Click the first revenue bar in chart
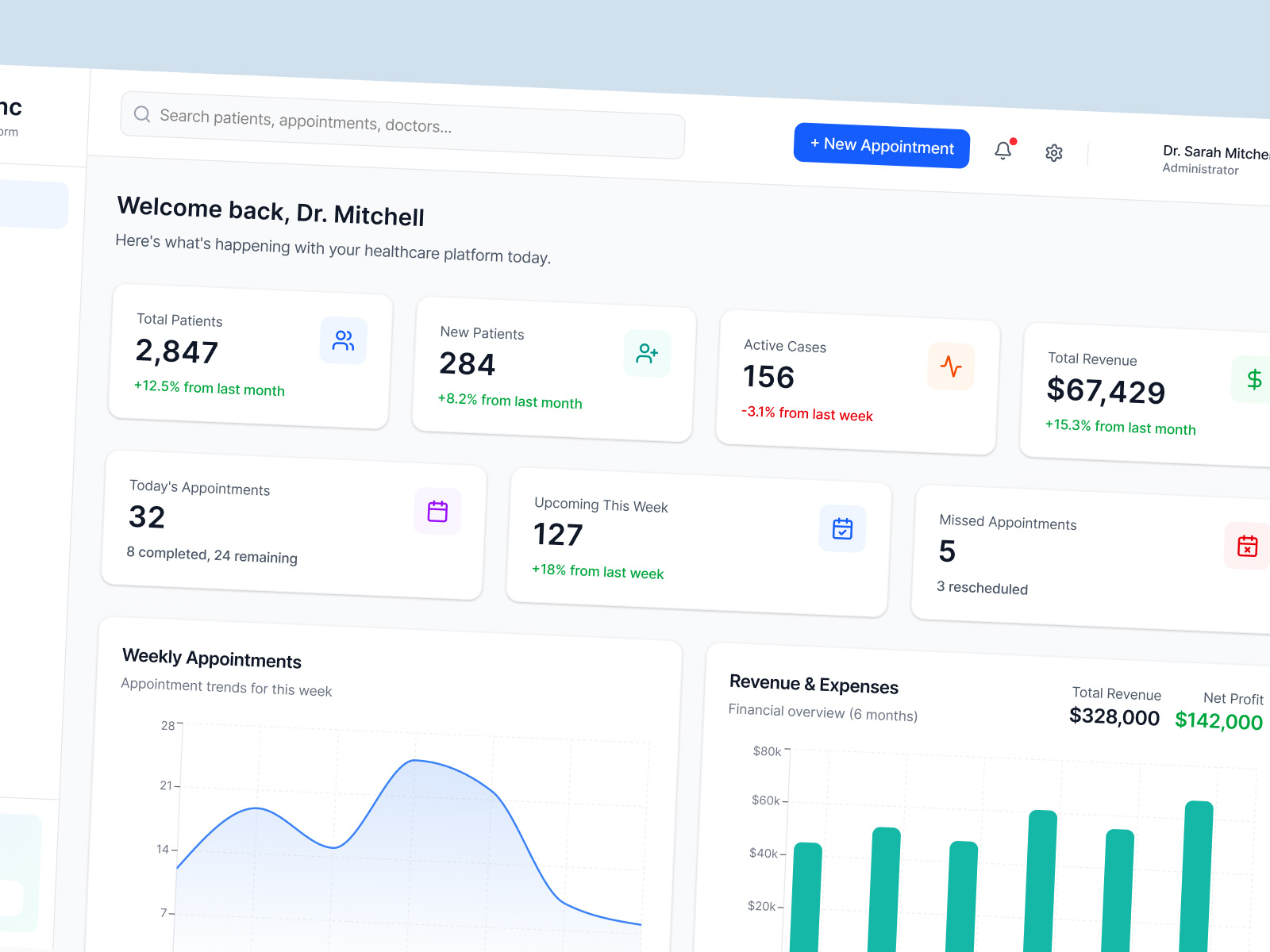The image size is (1270, 952). coord(806,896)
